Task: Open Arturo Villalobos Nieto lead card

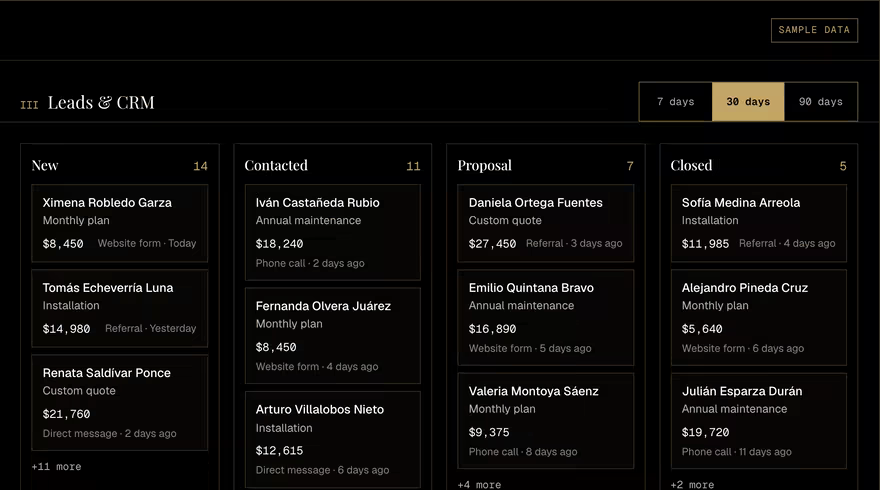Action: click(333, 439)
